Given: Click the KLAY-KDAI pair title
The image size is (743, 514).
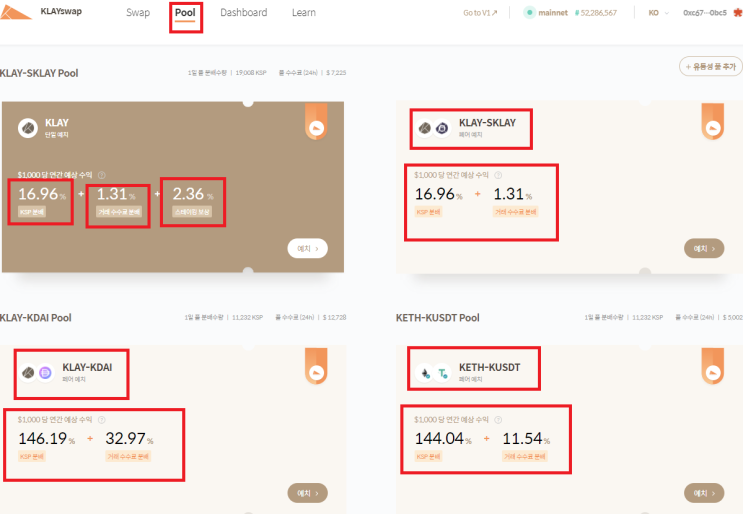Looking at the screenshot, I should [x=87, y=367].
